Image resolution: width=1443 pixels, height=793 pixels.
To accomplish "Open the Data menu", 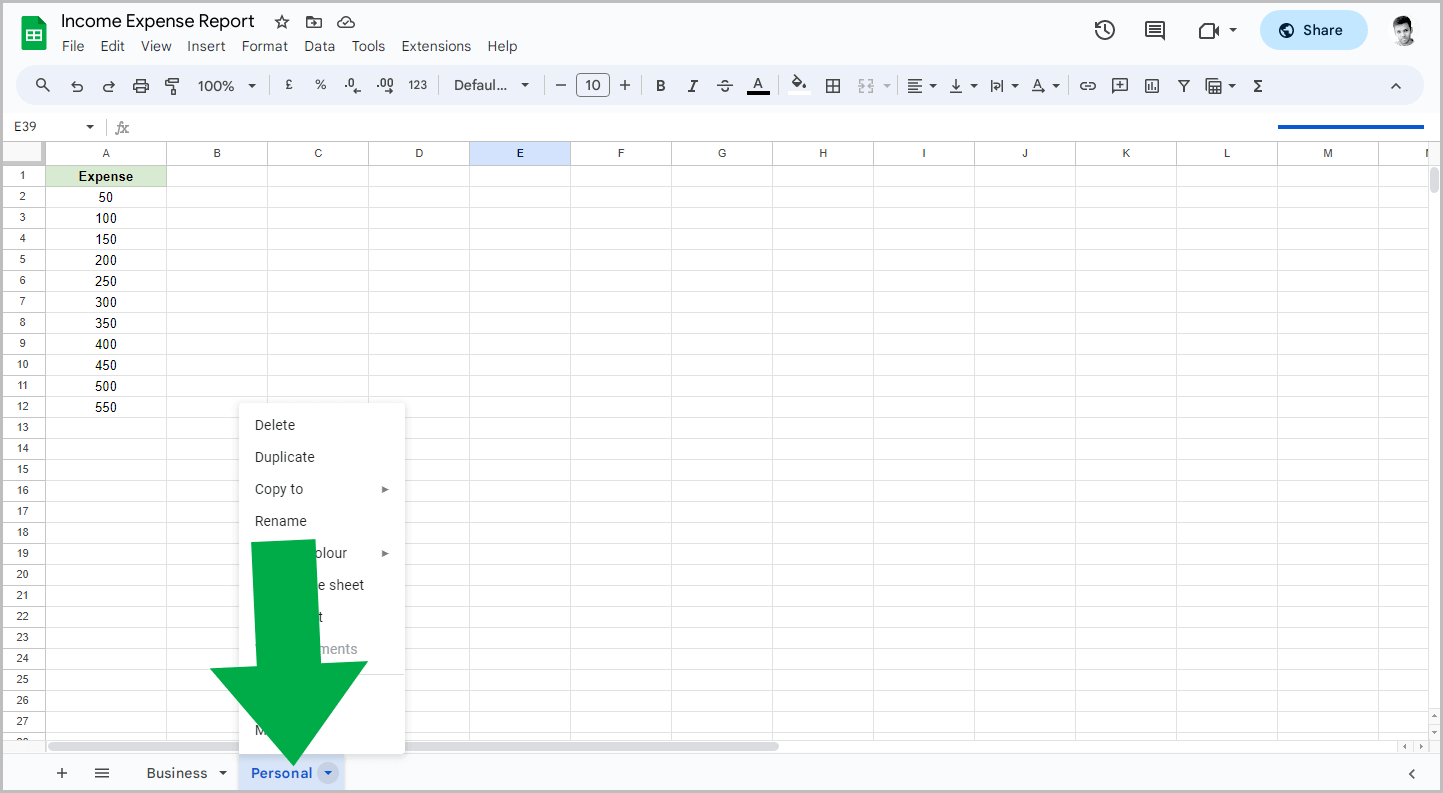I will 320,46.
